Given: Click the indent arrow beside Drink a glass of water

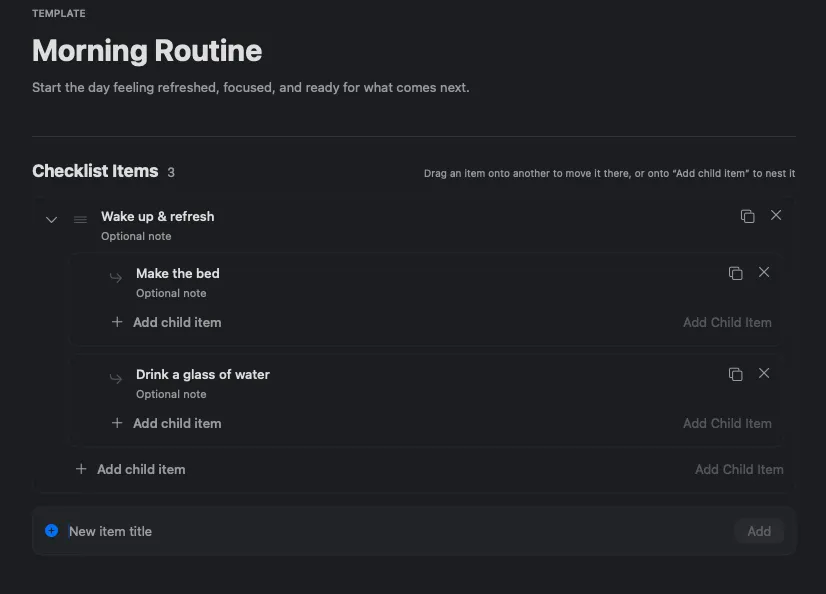Looking at the screenshot, I should (115, 378).
